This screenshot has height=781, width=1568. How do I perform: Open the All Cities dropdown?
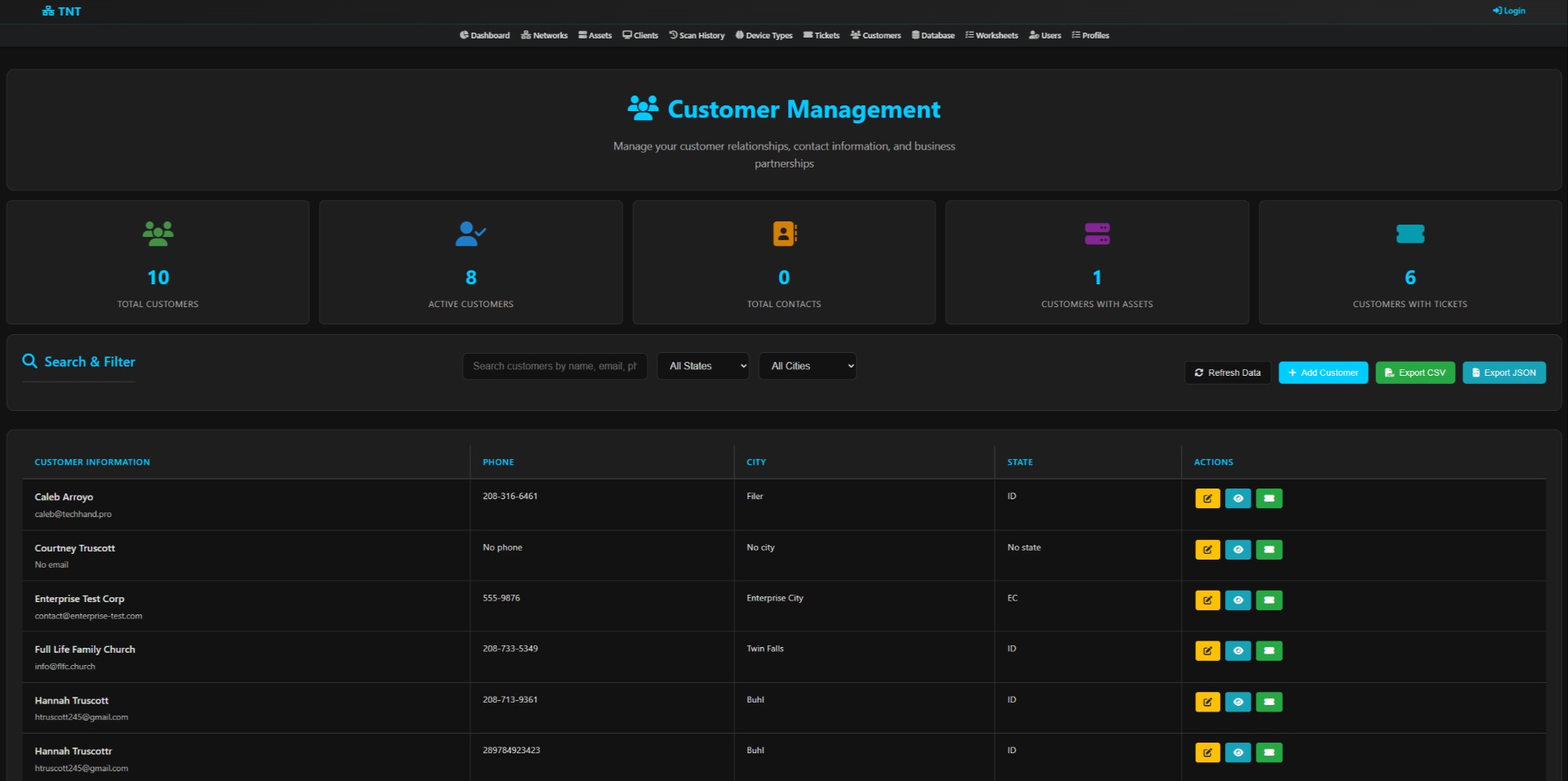click(x=807, y=366)
